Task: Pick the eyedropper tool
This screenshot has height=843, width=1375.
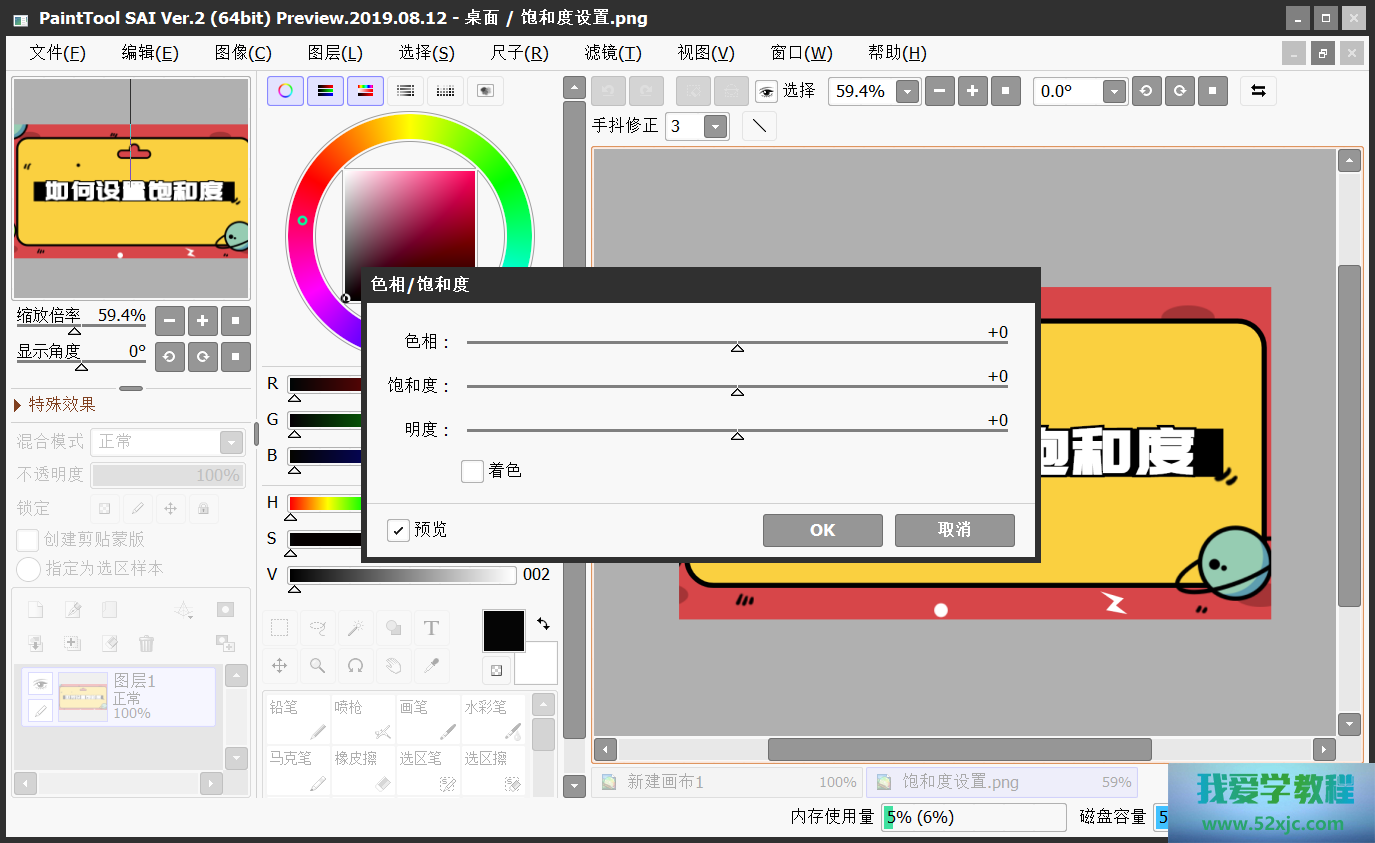Action: (431, 665)
